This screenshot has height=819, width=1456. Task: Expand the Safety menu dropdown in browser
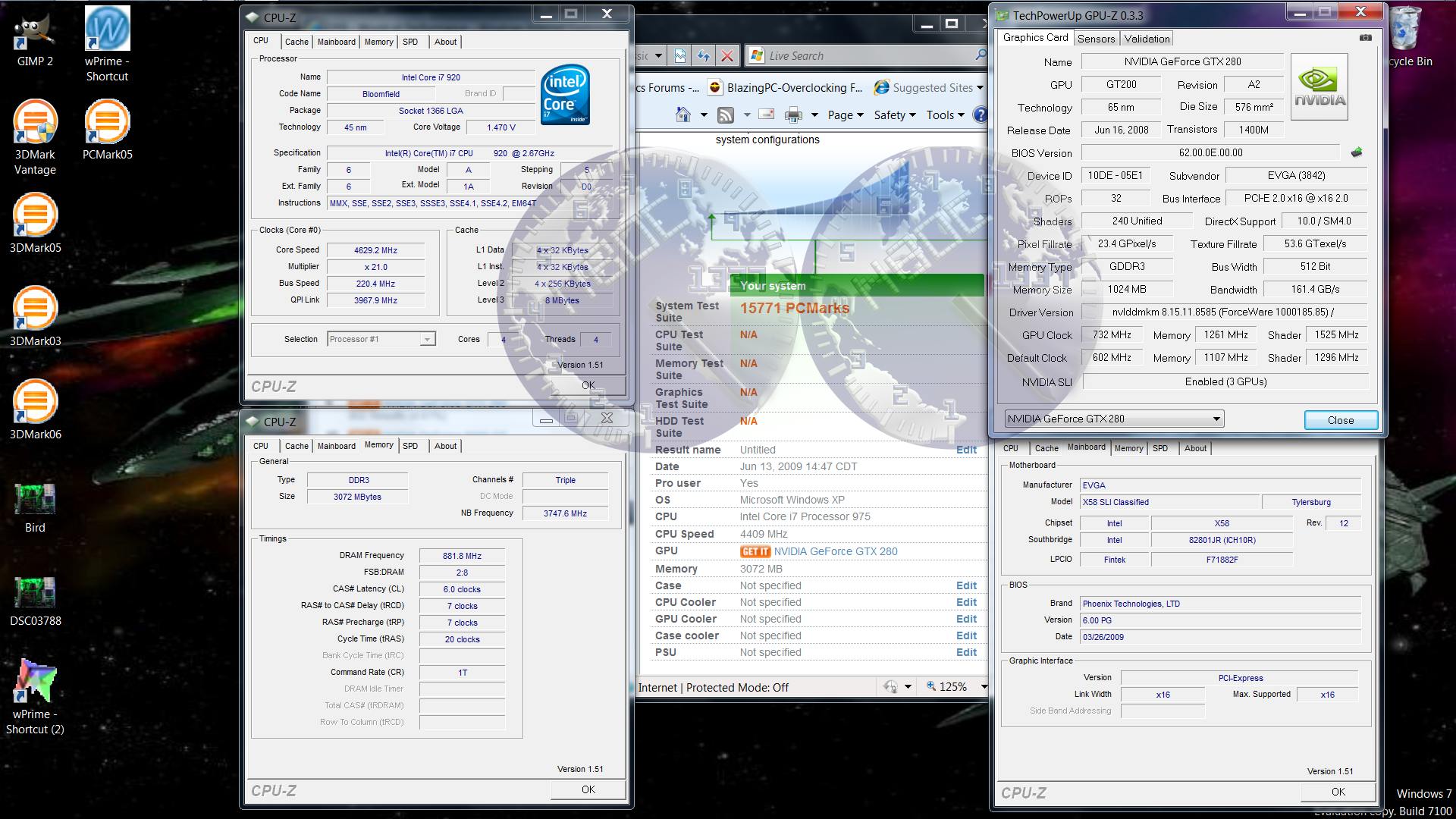[x=895, y=115]
